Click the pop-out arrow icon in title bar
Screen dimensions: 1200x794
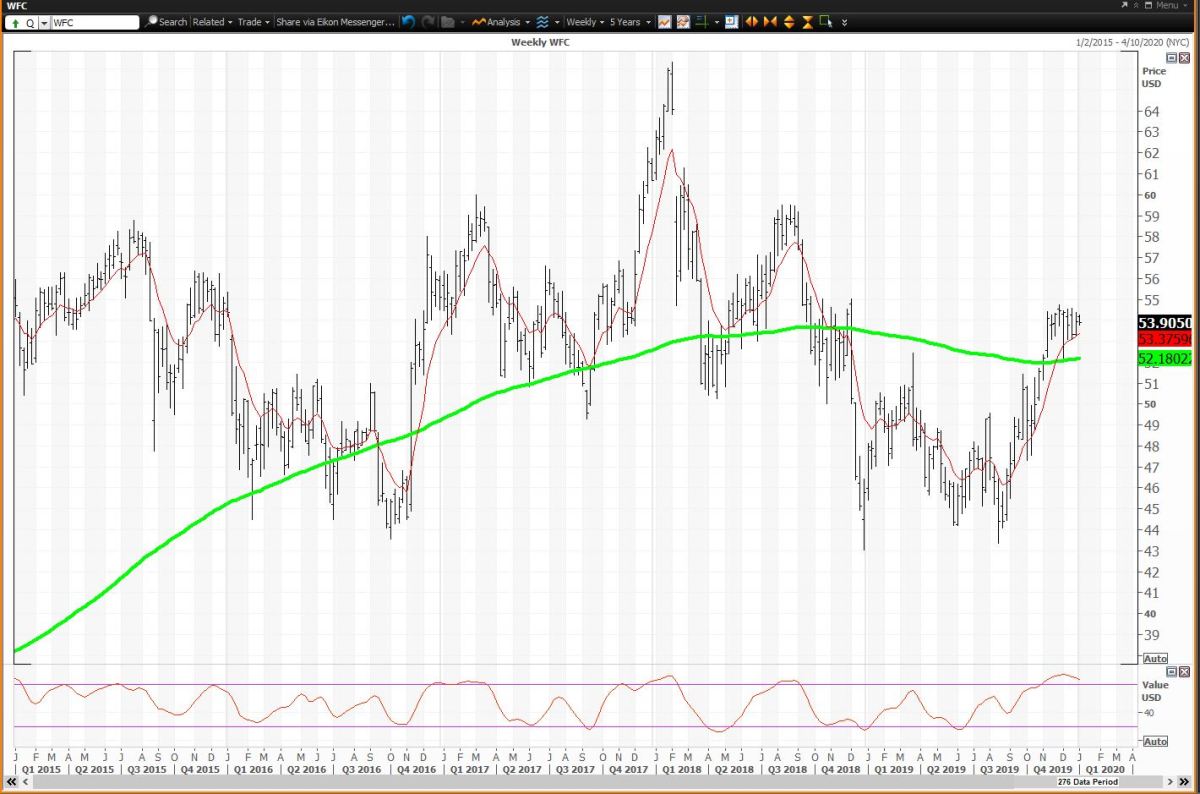click(1125, 5)
